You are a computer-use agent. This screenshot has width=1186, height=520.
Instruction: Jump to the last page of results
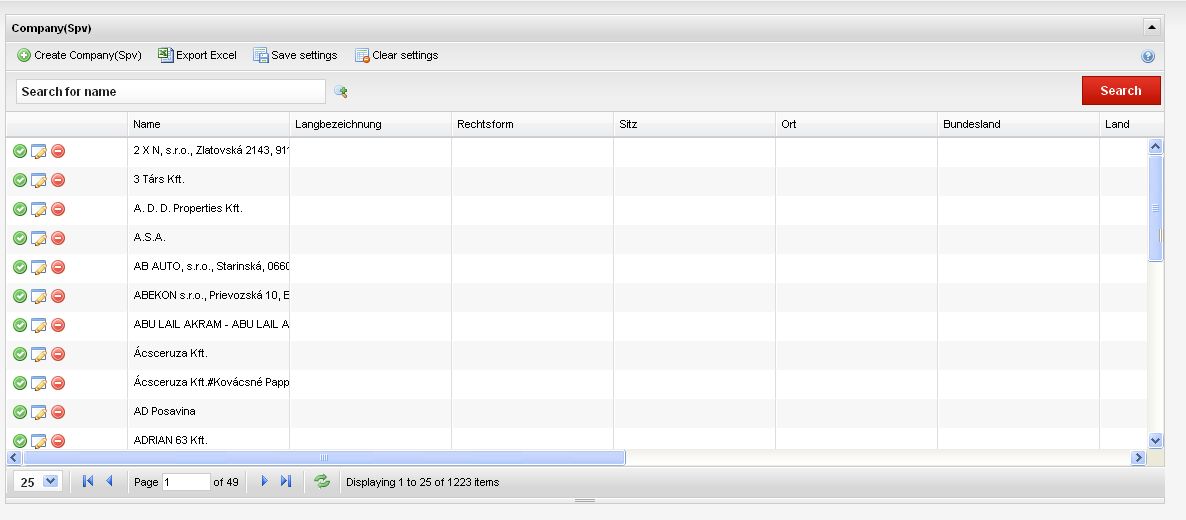pos(286,482)
